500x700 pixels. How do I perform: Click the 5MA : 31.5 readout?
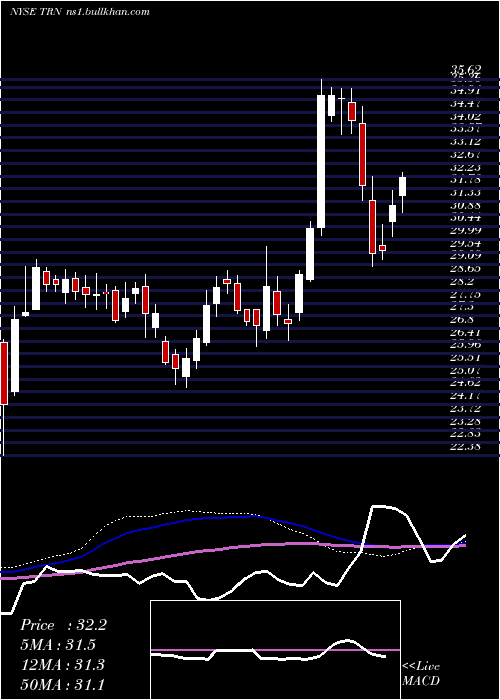58,645
